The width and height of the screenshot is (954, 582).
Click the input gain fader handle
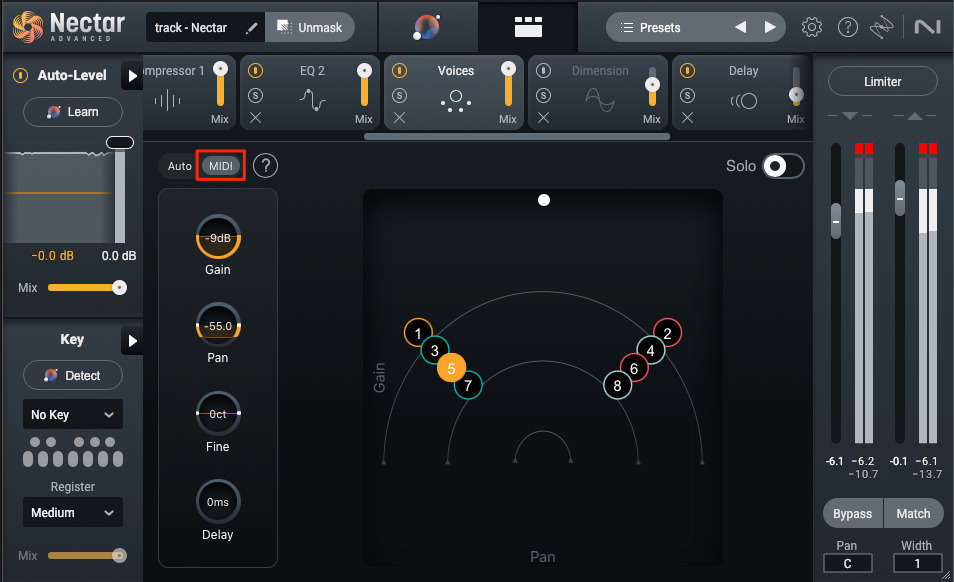836,221
